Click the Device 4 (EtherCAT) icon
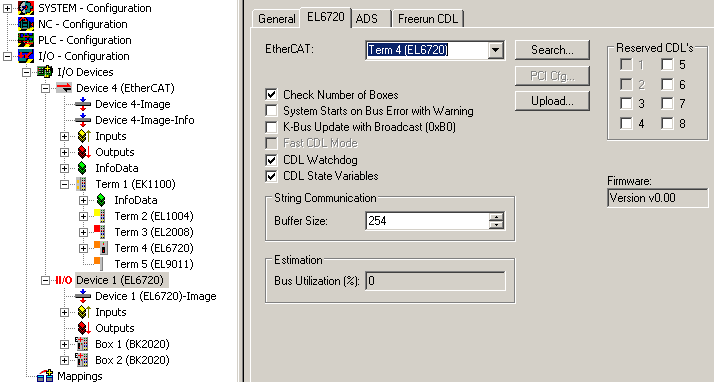This screenshot has width=714, height=382. (64, 88)
